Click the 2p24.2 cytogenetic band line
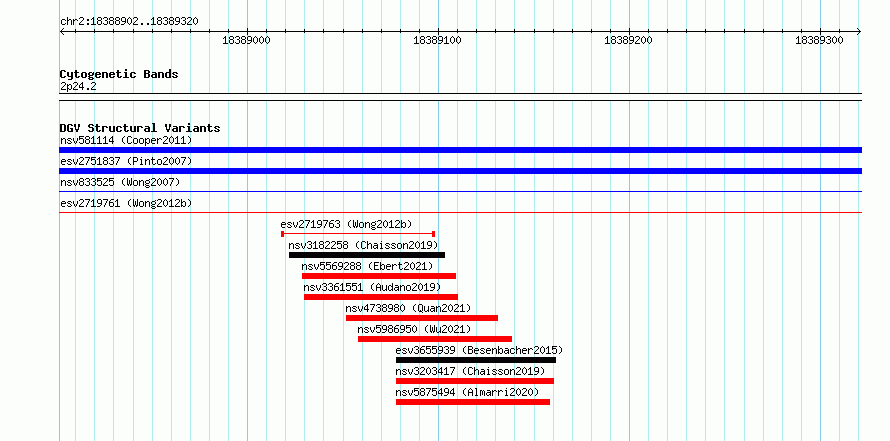 (x=460, y=97)
